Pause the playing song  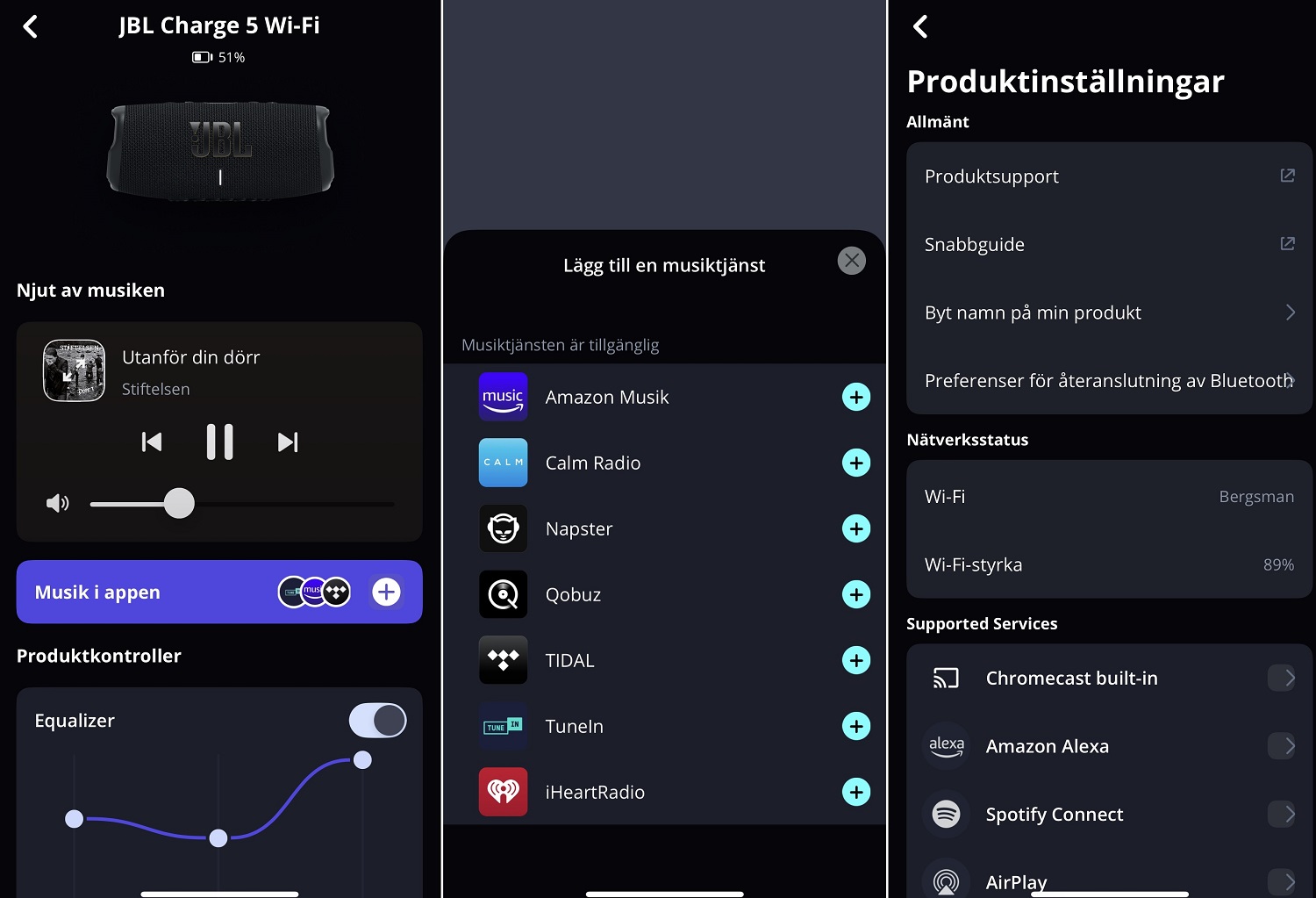(x=219, y=442)
